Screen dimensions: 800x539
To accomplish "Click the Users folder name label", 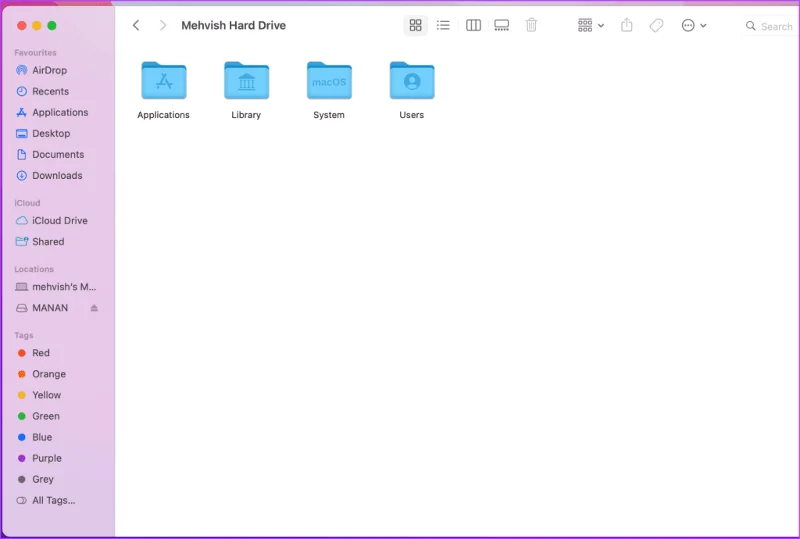I will [x=411, y=115].
